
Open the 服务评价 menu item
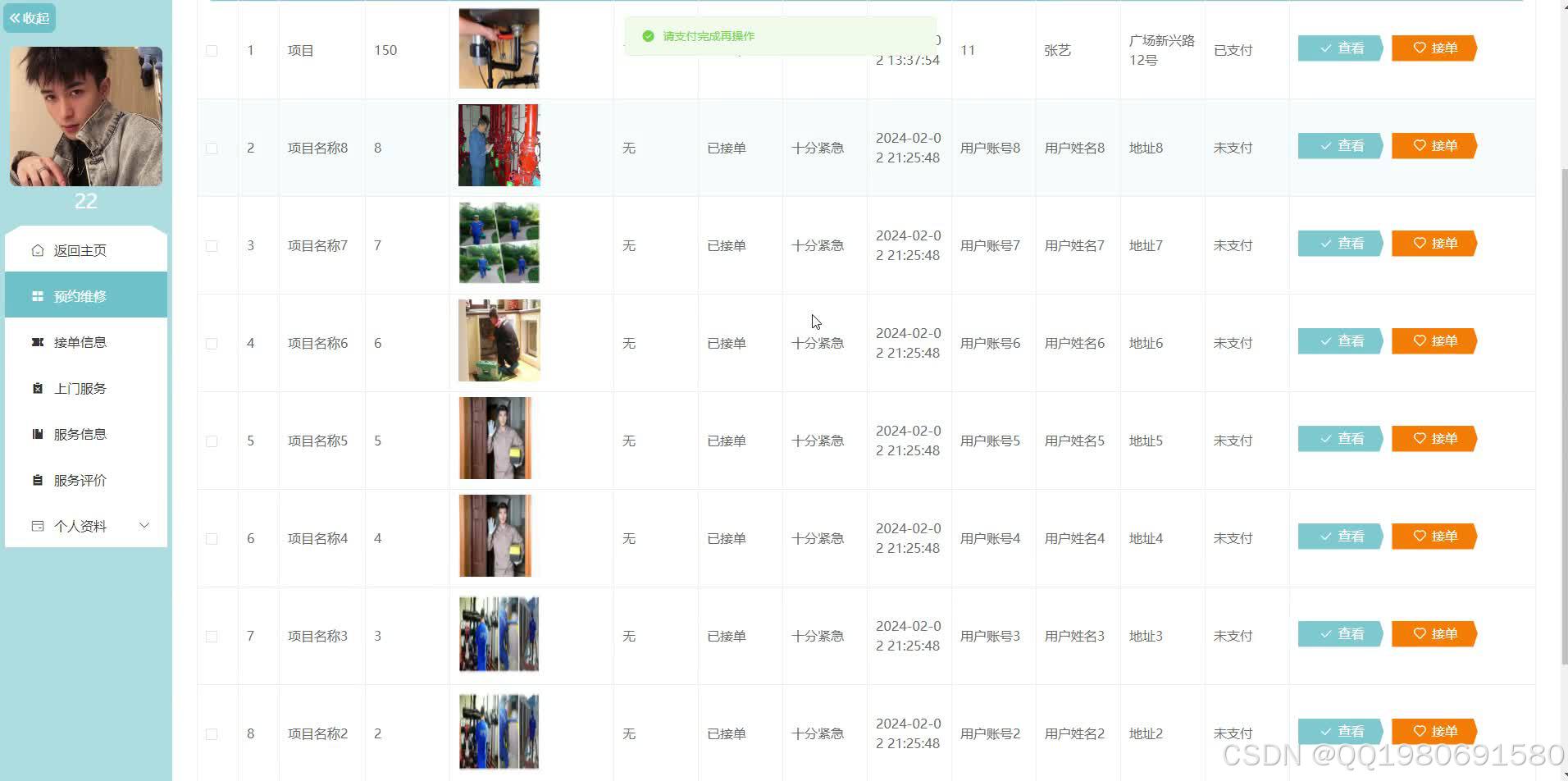pos(86,480)
